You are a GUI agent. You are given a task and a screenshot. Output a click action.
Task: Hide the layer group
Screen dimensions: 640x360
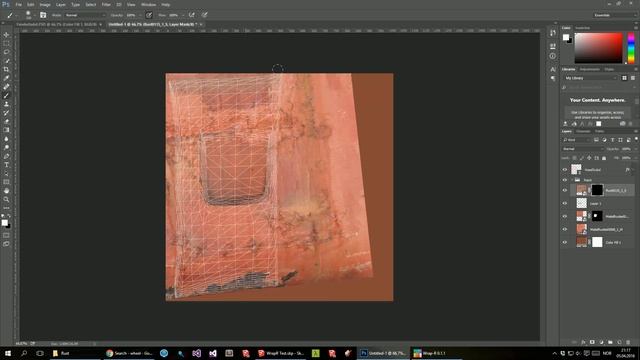565,180
